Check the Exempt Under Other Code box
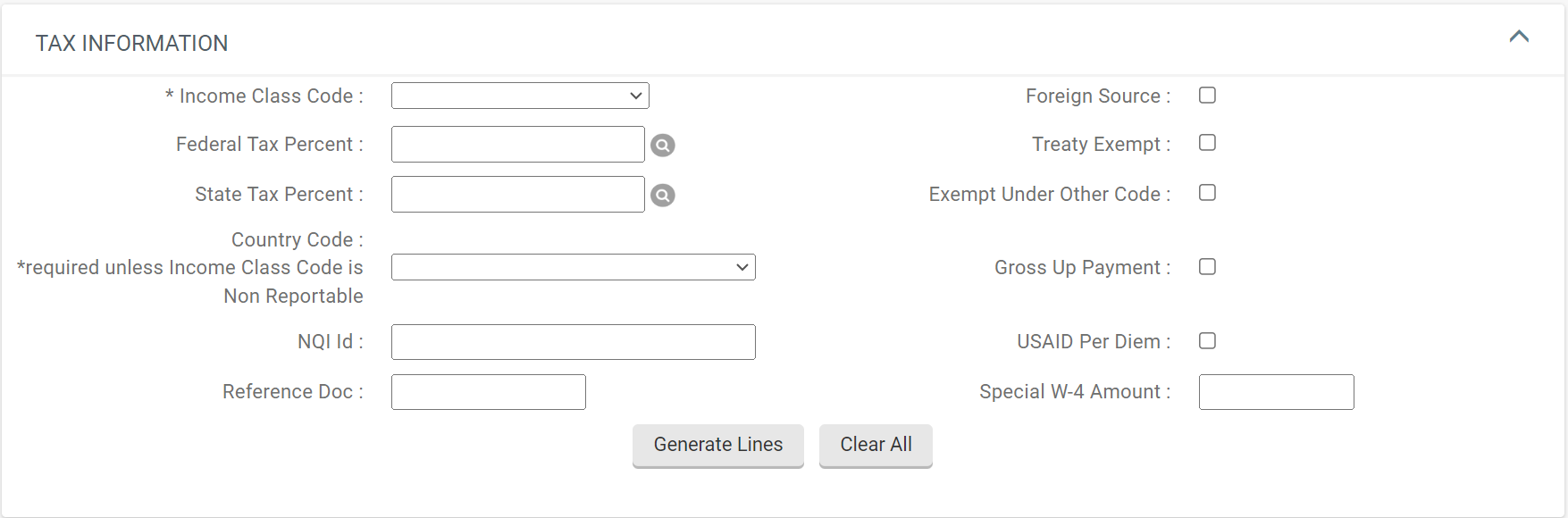The image size is (1568, 518). [x=1207, y=193]
